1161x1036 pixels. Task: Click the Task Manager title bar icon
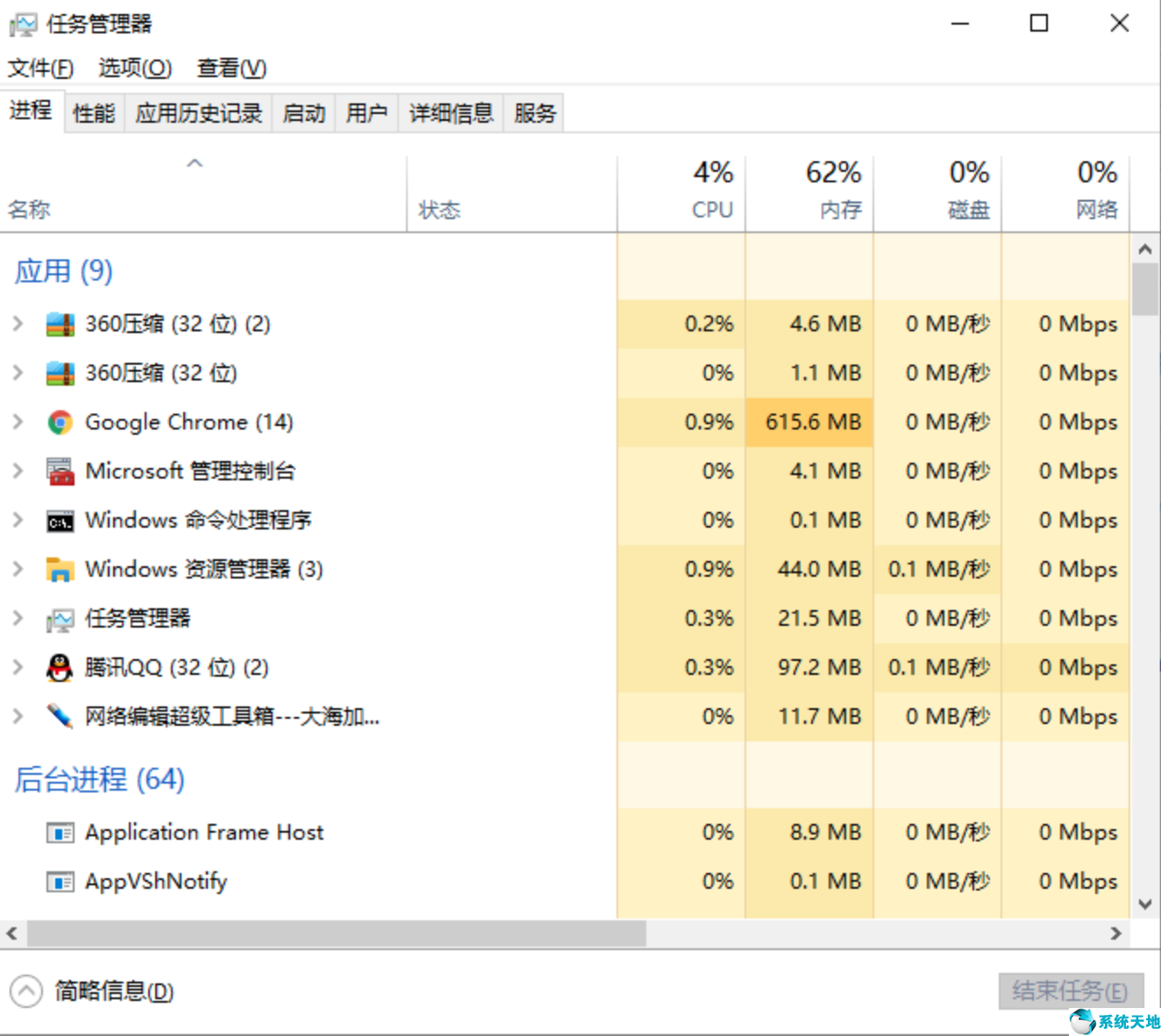(x=23, y=25)
